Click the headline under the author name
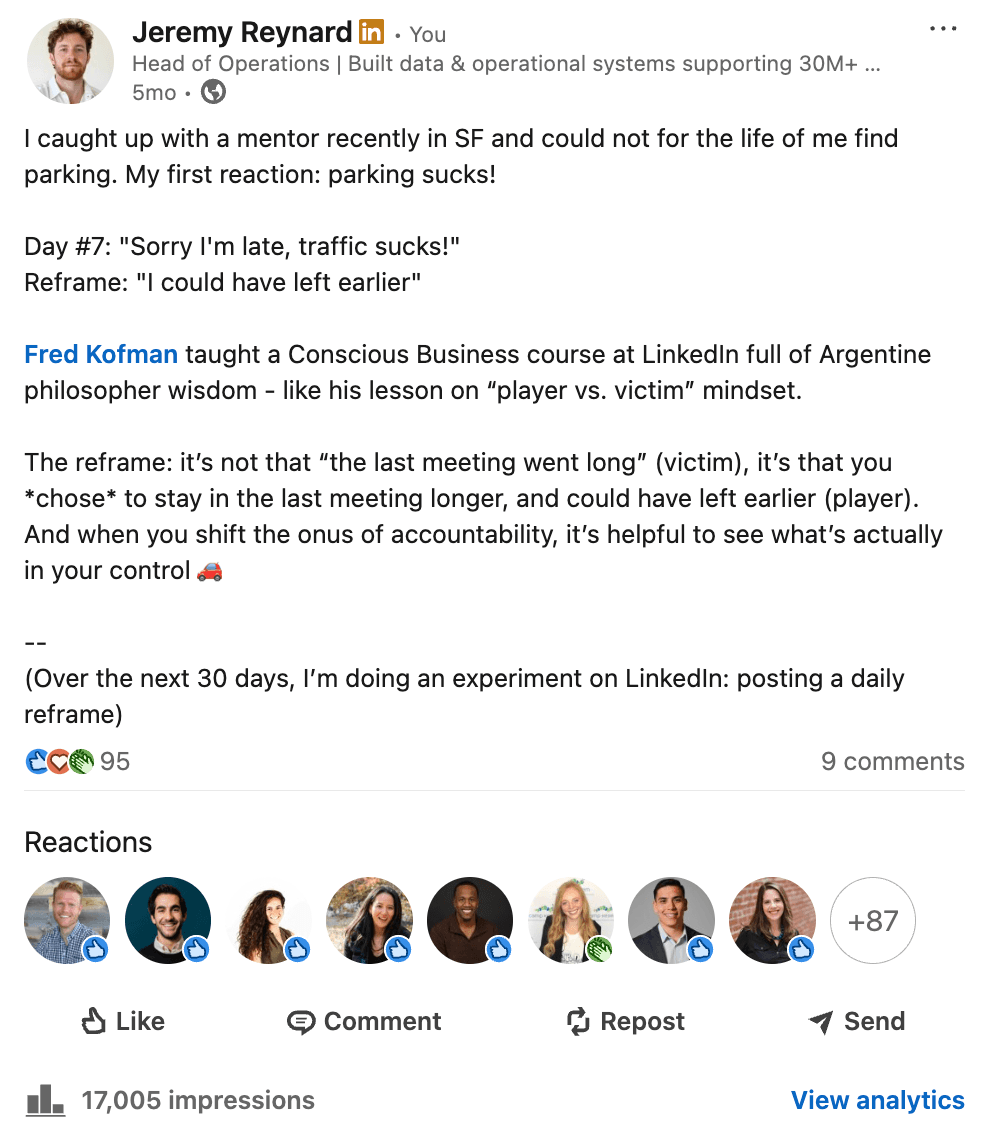Image resolution: width=990 pixels, height=1136 pixels. click(505, 64)
